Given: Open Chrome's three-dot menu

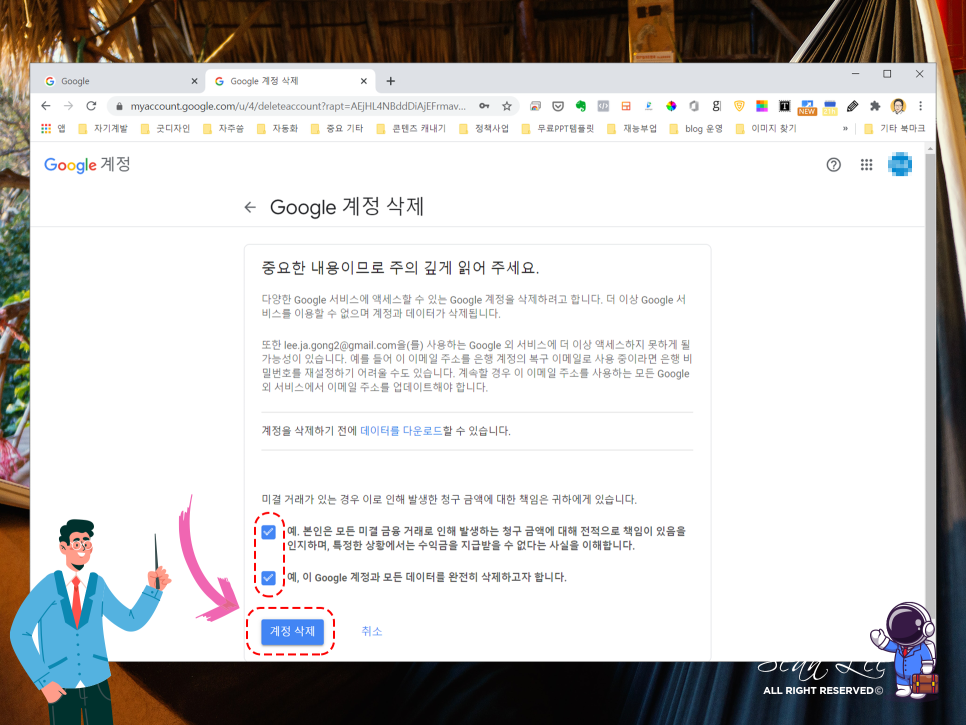Looking at the screenshot, I should coord(920,106).
